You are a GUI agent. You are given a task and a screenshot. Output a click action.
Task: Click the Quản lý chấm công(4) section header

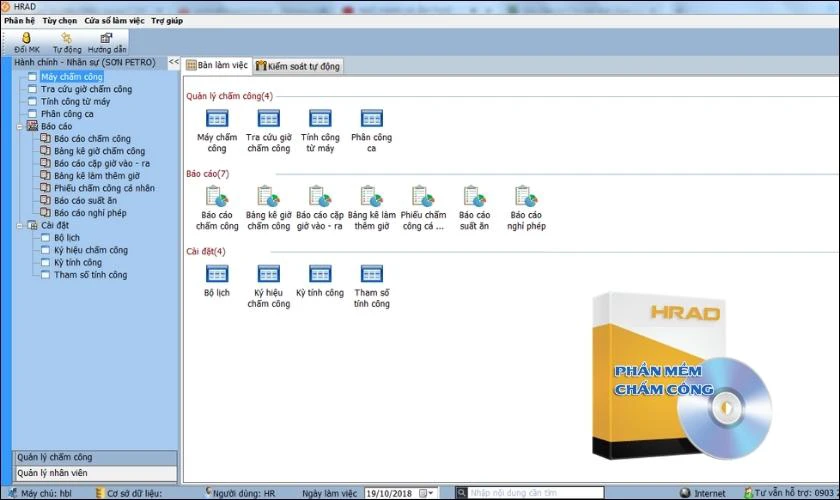point(229,96)
